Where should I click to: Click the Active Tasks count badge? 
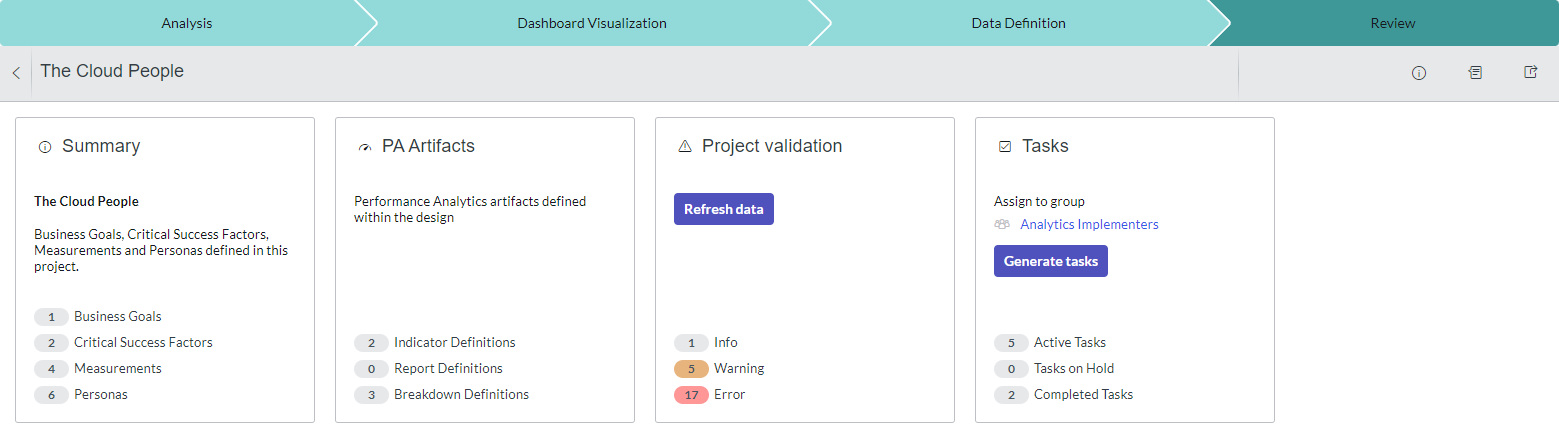tap(1011, 343)
